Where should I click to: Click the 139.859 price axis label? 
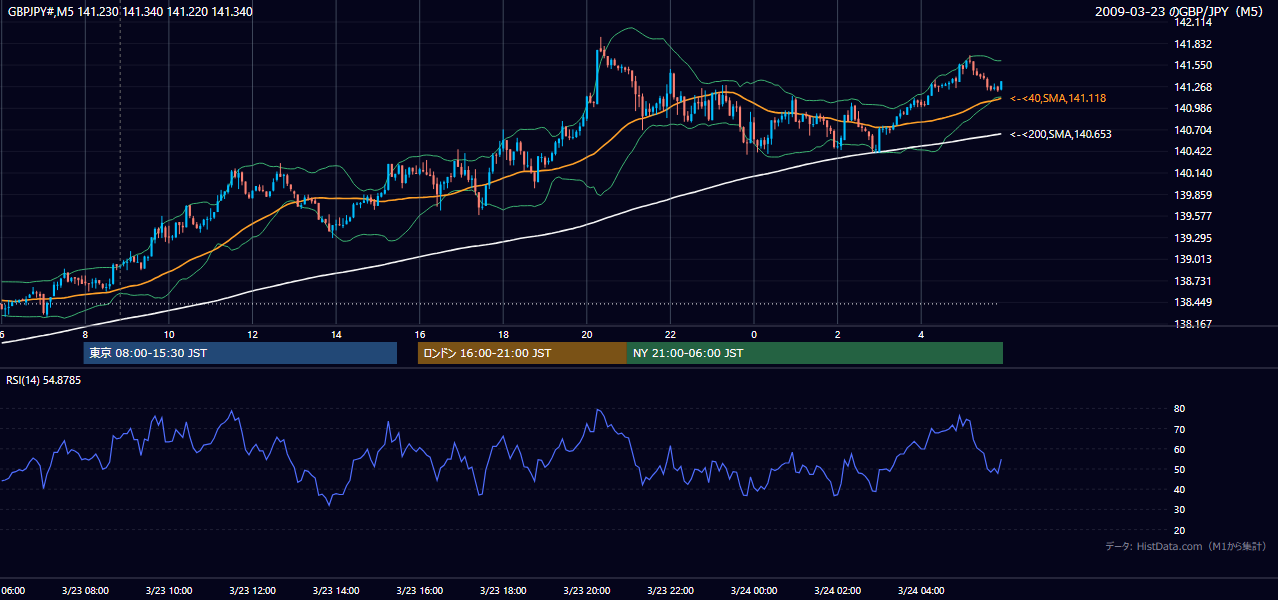coord(1193,195)
